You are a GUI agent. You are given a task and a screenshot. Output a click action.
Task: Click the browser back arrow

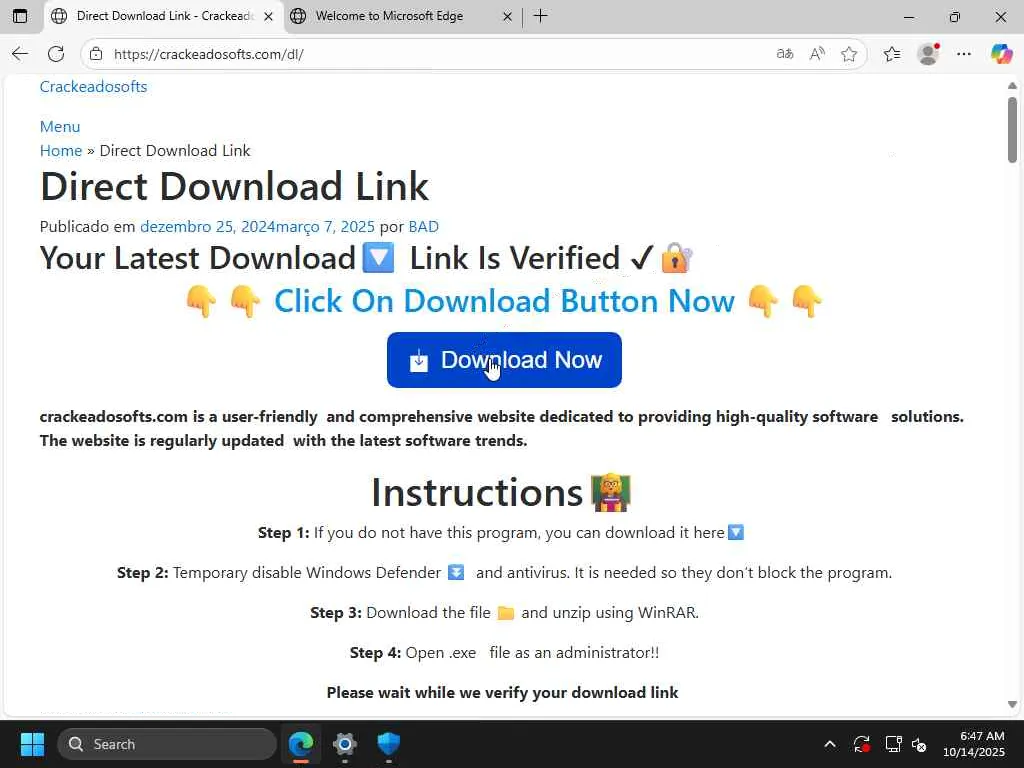[x=20, y=54]
